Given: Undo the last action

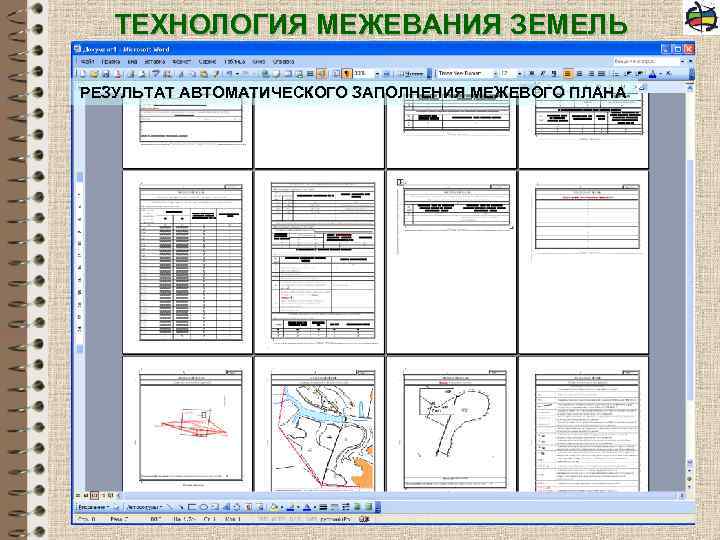Looking at the screenshot, I should (x=229, y=74).
